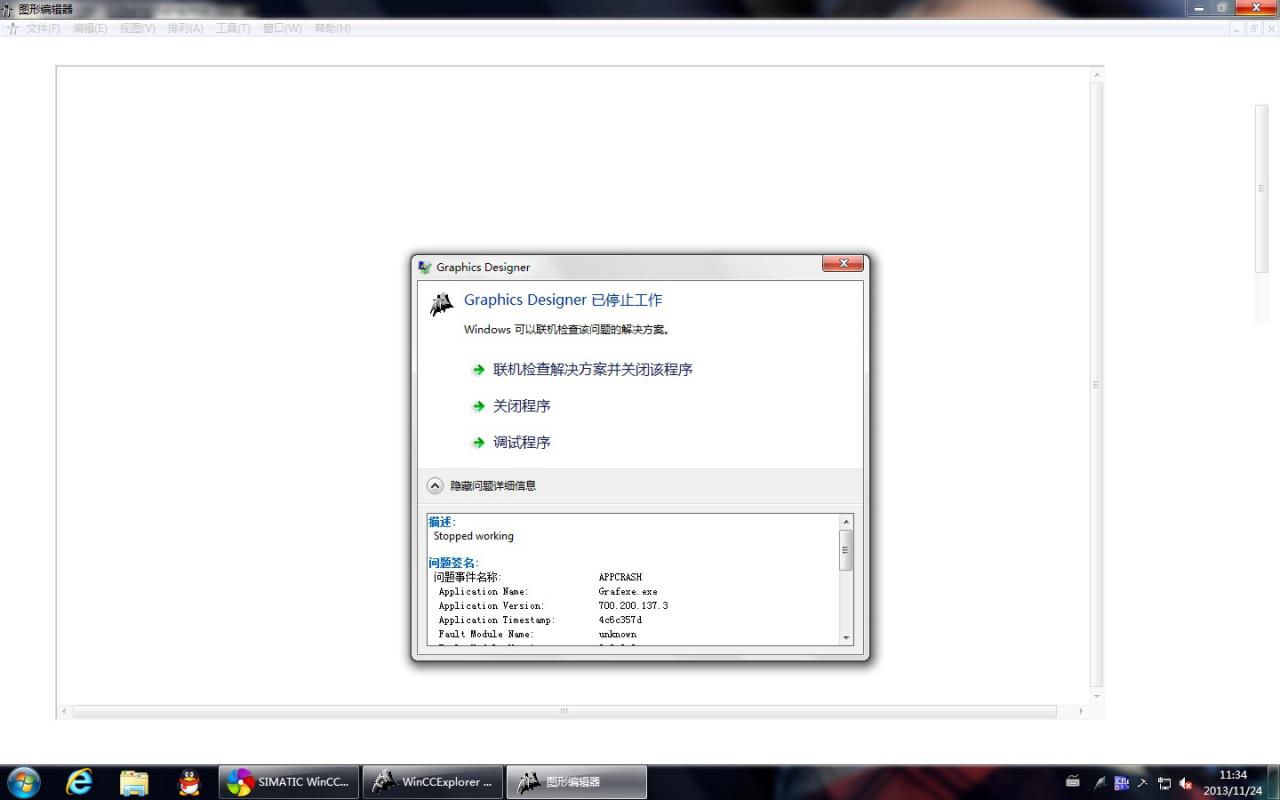This screenshot has height=800, width=1280.
Task: Close the Graphics Designer error dialog
Action: point(843,264)
